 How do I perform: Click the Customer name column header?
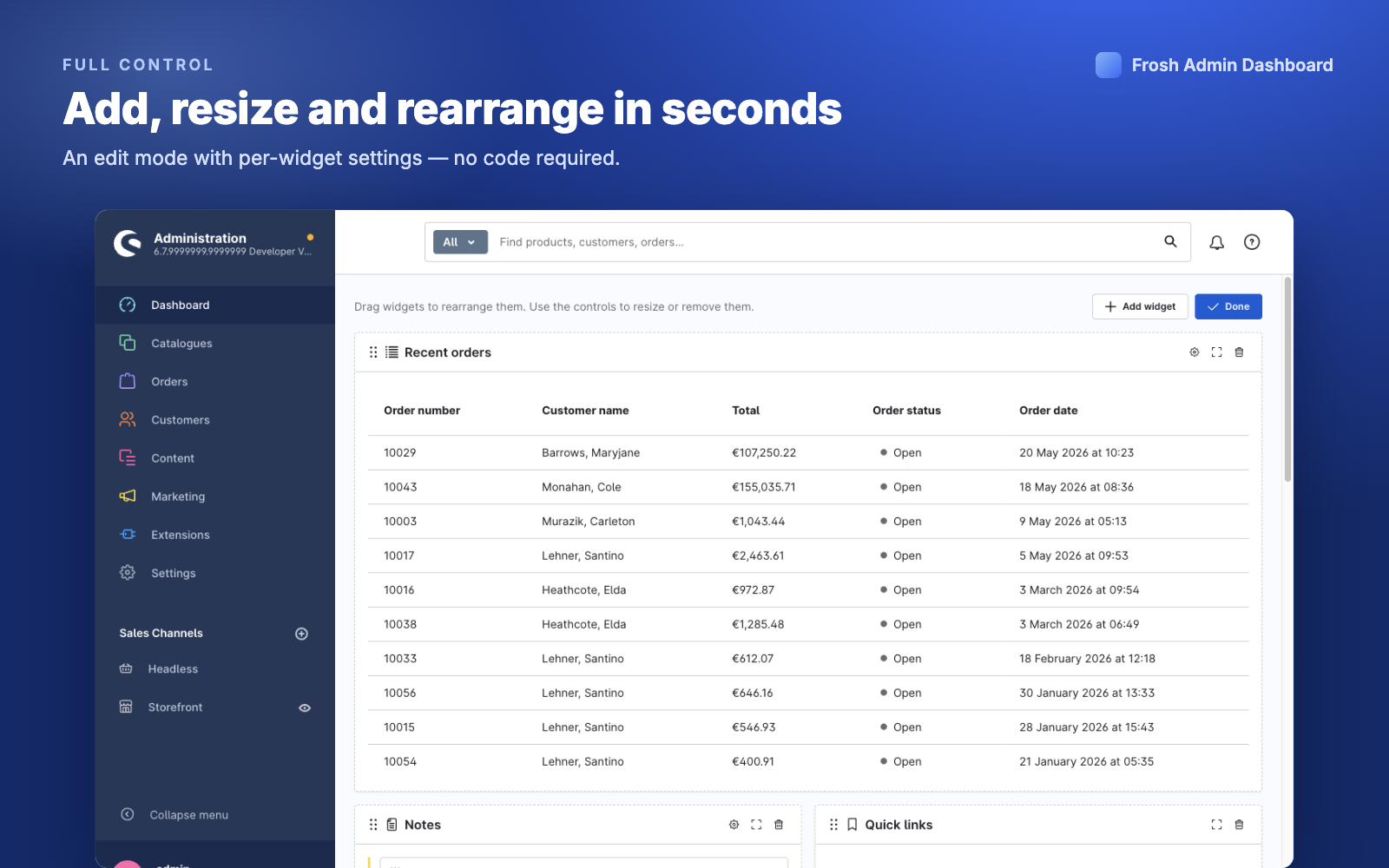point(585,411)
